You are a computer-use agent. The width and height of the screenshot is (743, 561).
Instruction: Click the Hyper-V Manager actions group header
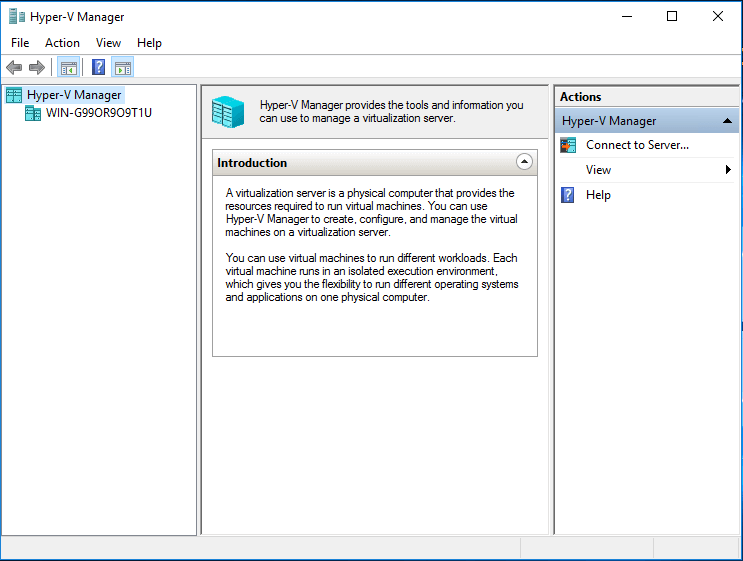tap(646, 121)
